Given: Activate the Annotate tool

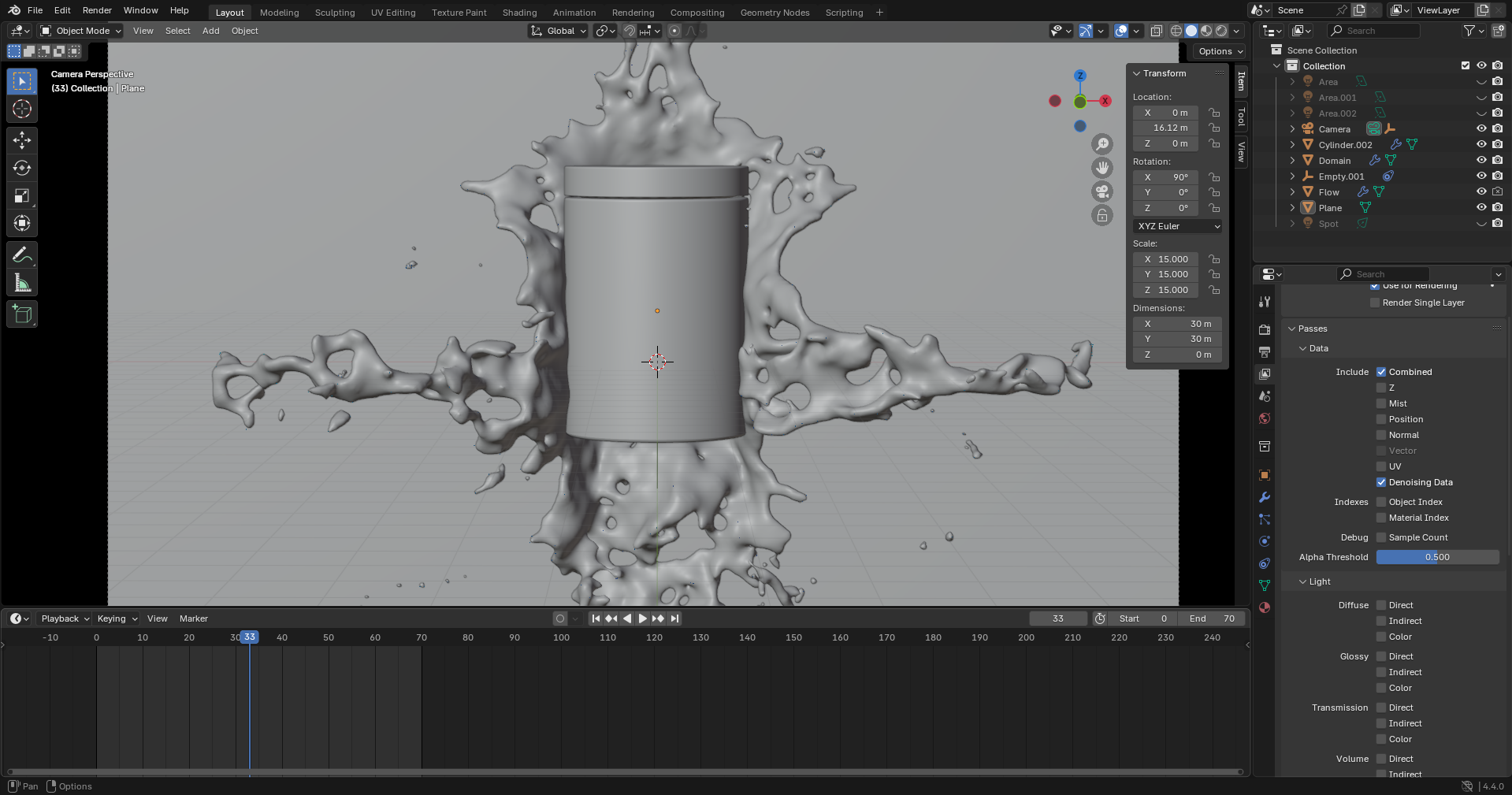Looking at the screenshot, I should [21, 254].
